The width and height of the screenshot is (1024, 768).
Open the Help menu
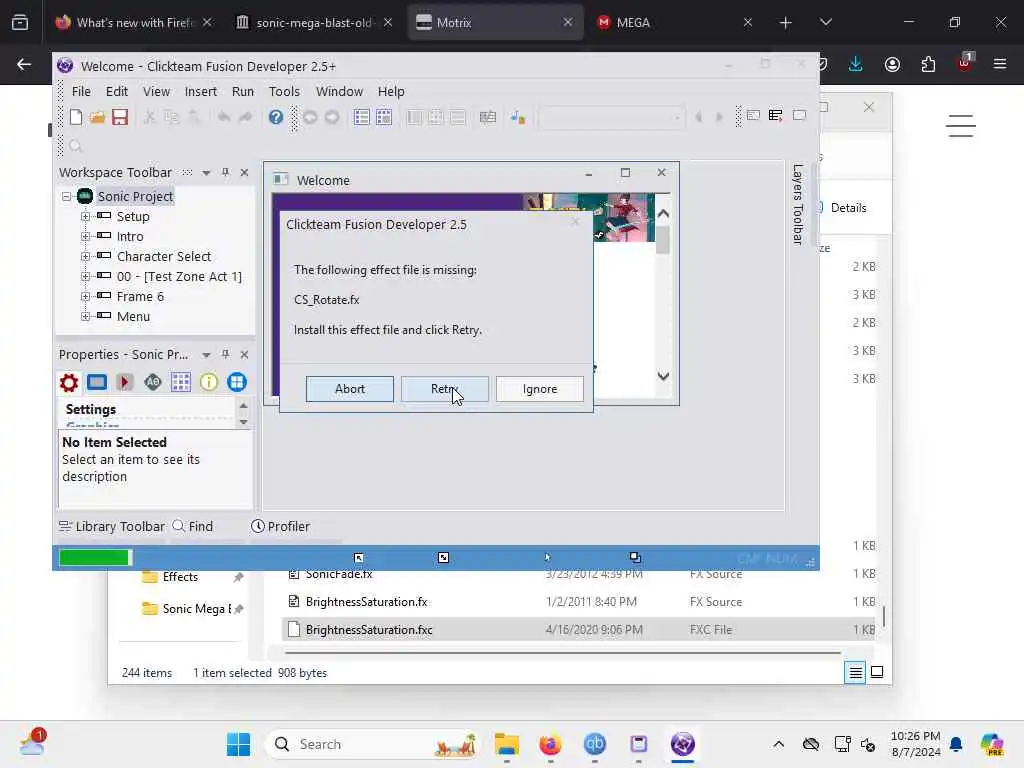(391, 91)
